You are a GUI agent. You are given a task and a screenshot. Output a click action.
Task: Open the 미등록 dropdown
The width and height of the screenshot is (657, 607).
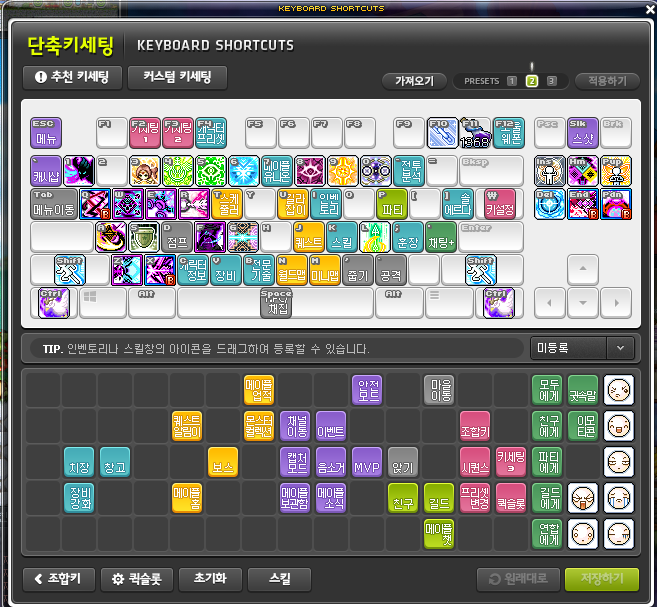click(x=582, y=348)
